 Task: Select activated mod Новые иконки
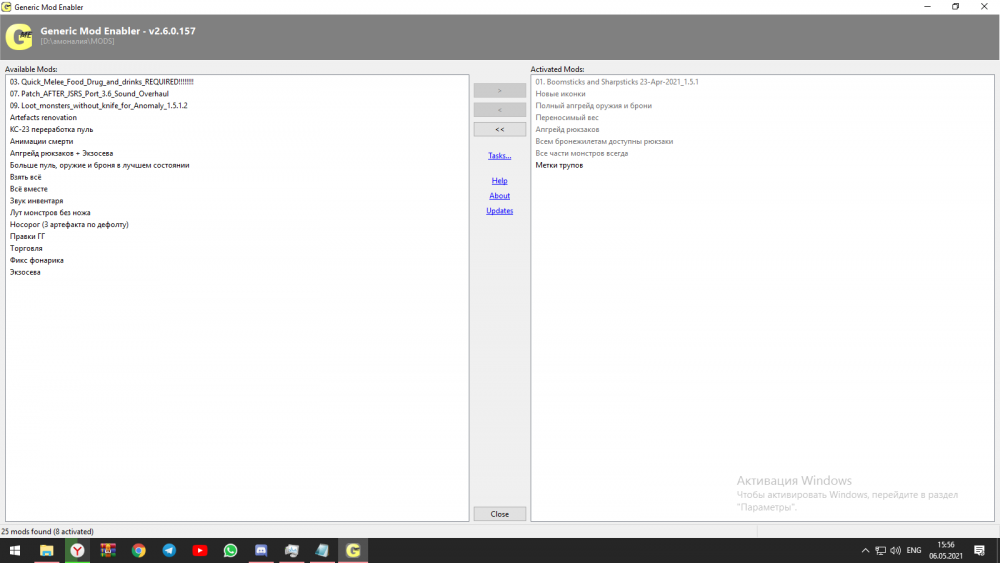coord(560,94)
